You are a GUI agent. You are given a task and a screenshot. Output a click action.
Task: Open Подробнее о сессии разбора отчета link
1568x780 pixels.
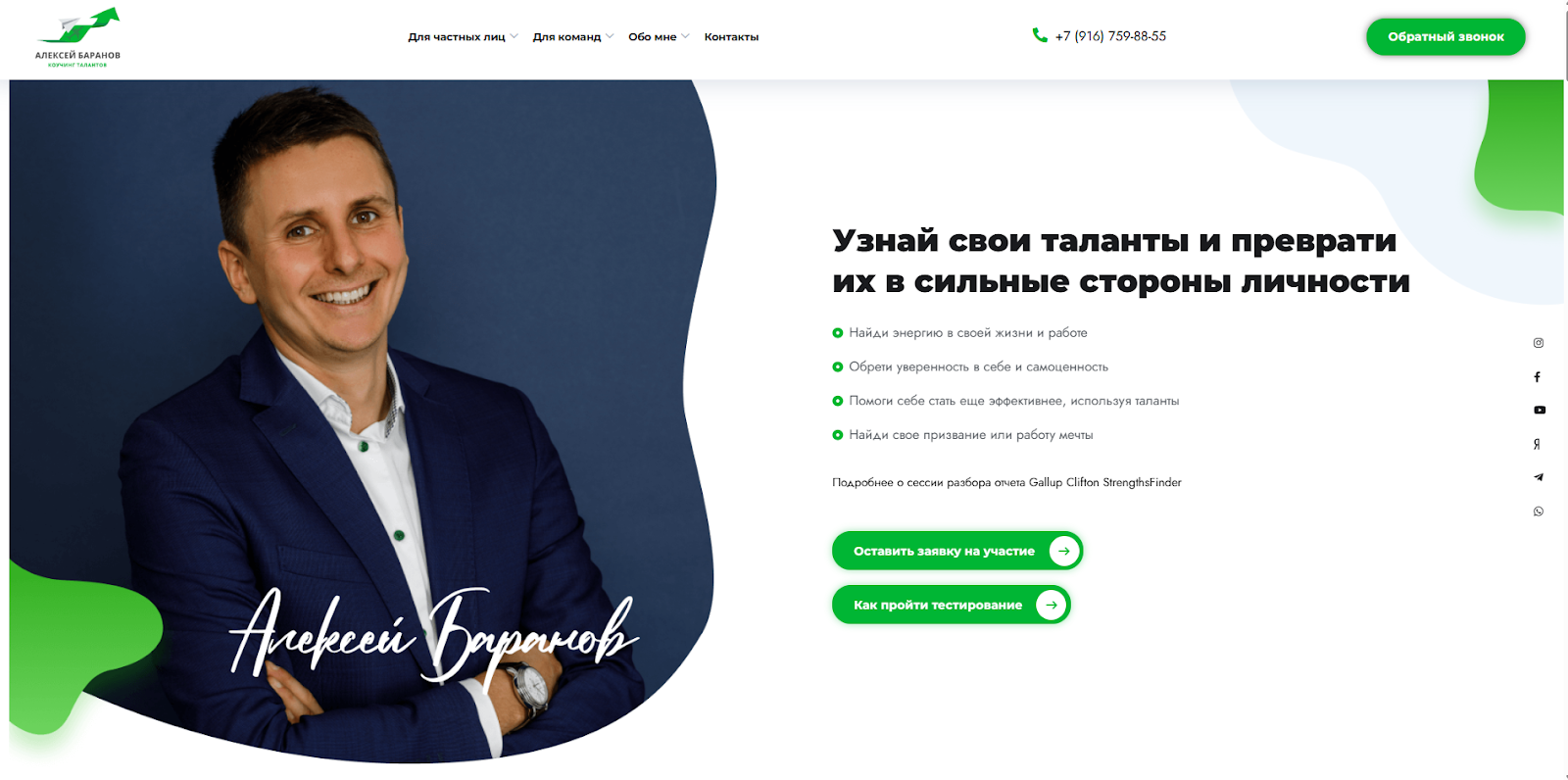1006,482
